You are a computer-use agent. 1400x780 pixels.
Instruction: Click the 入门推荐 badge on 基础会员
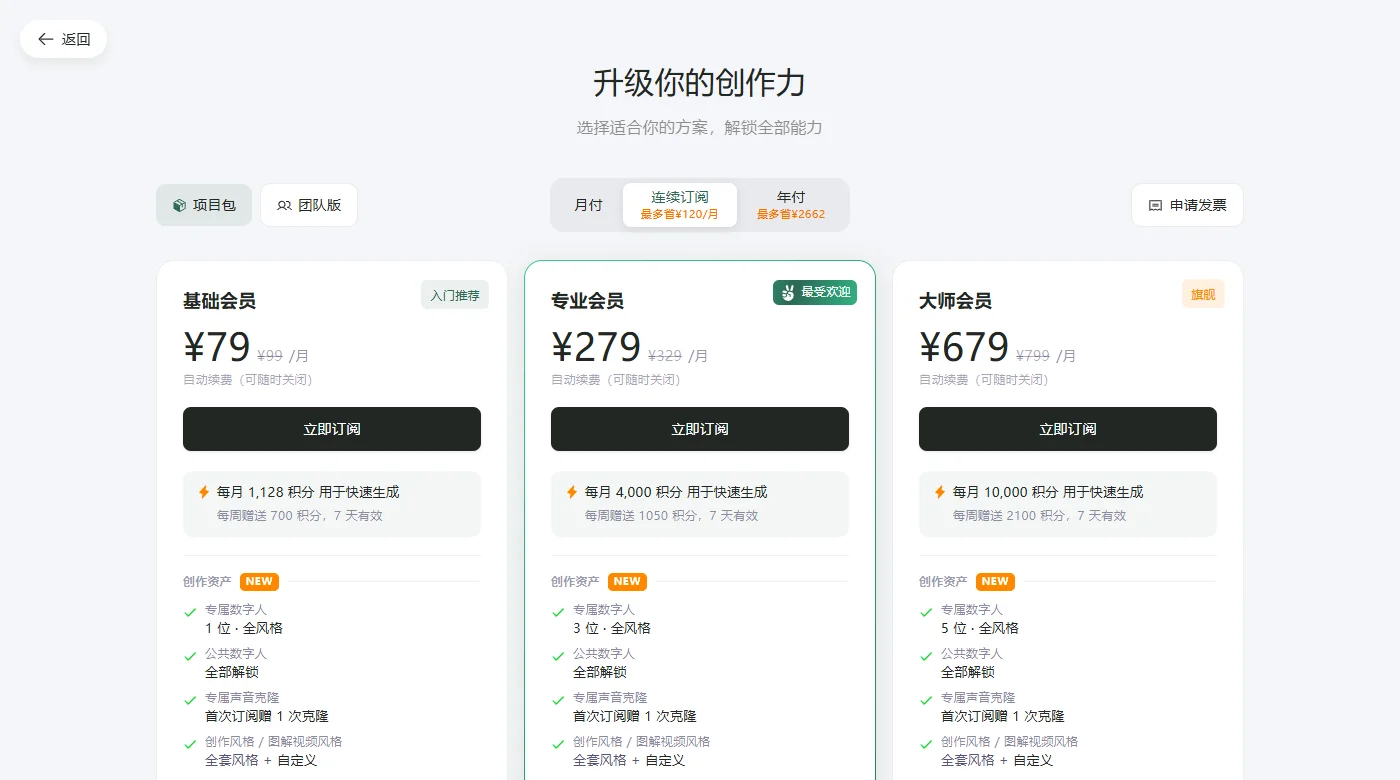point(455,295)
